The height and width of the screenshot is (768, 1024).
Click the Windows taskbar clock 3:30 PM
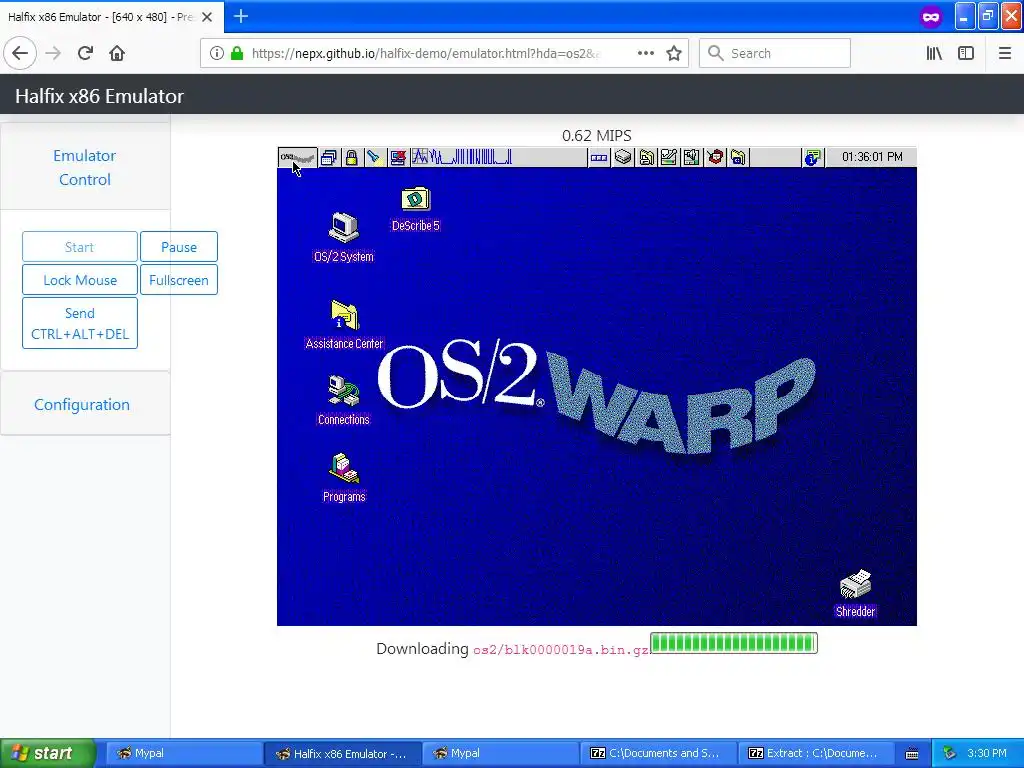click(x=986, y=753)
